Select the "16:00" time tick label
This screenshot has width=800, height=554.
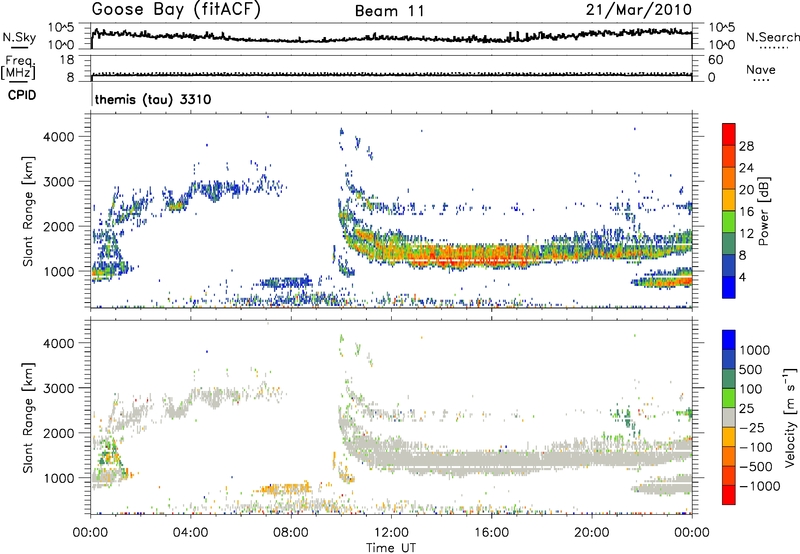491,533
